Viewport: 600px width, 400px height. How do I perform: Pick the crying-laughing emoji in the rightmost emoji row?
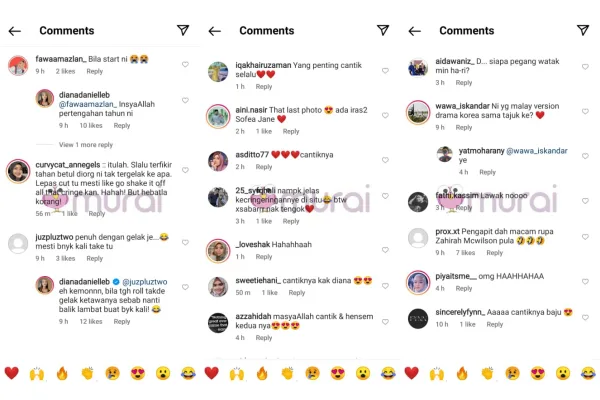point(588,373)
